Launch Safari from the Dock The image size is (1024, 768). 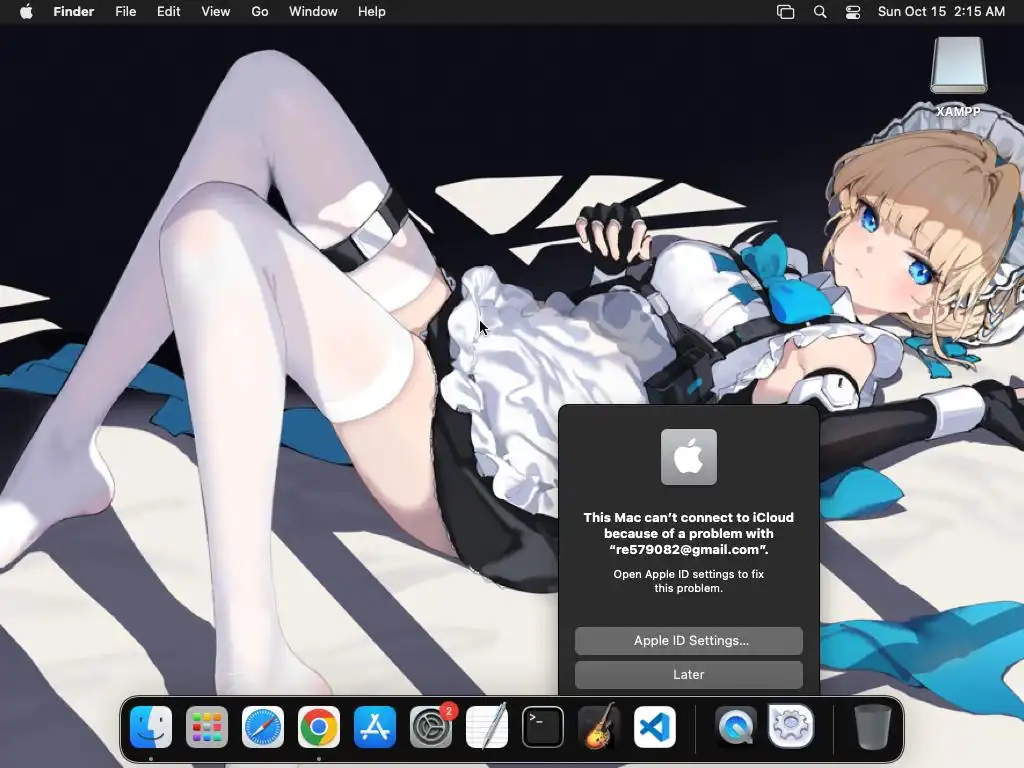pos(263,727)
